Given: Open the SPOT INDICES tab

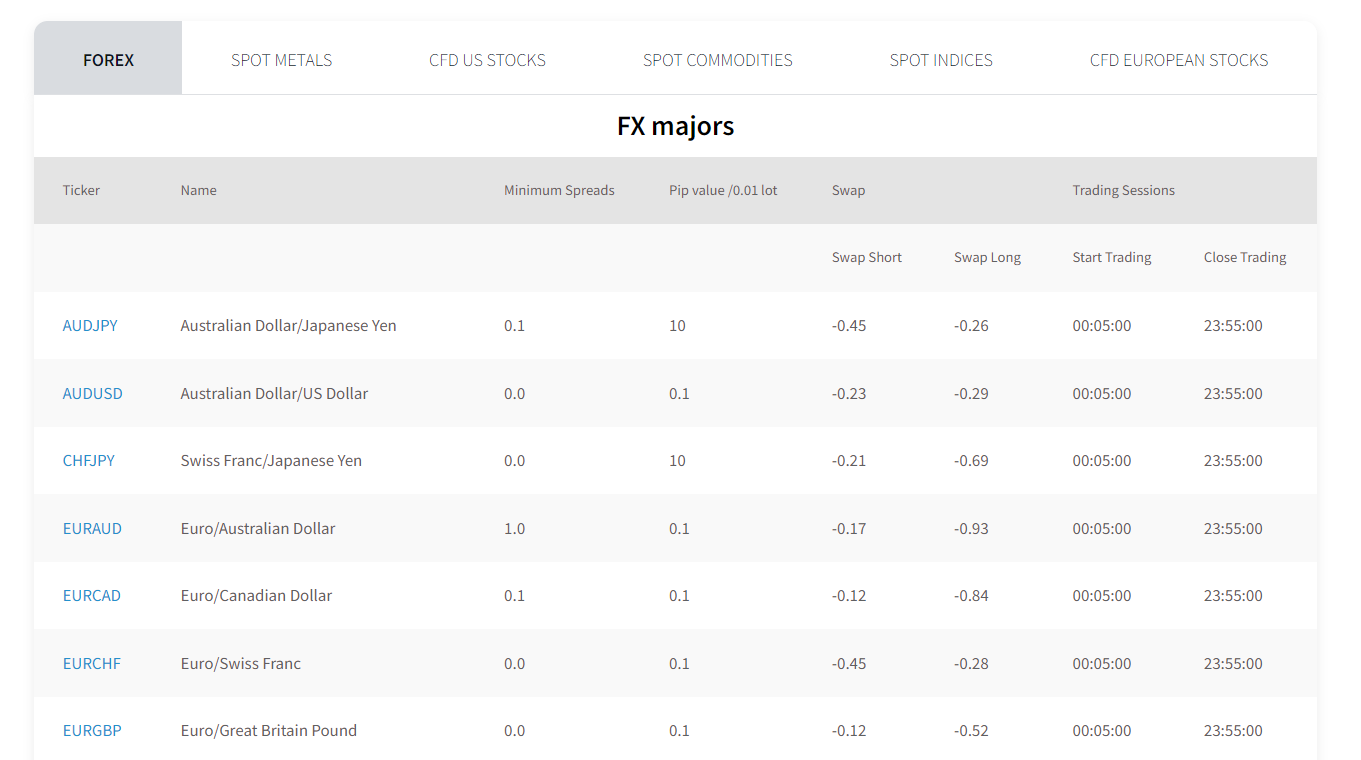Looking at the screenshot, I should (x=941, y=60).
